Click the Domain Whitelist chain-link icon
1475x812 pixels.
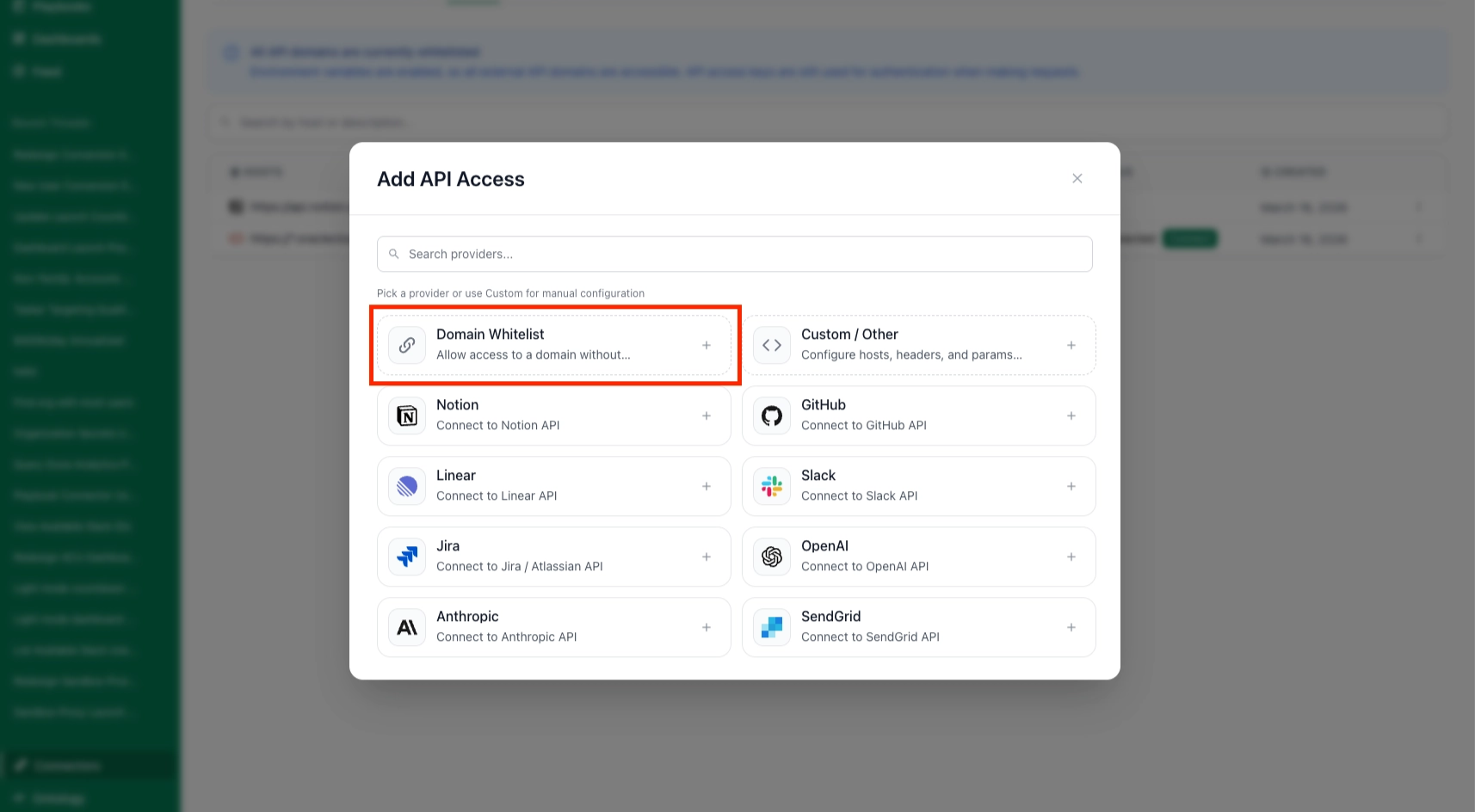tap(405, 345)
